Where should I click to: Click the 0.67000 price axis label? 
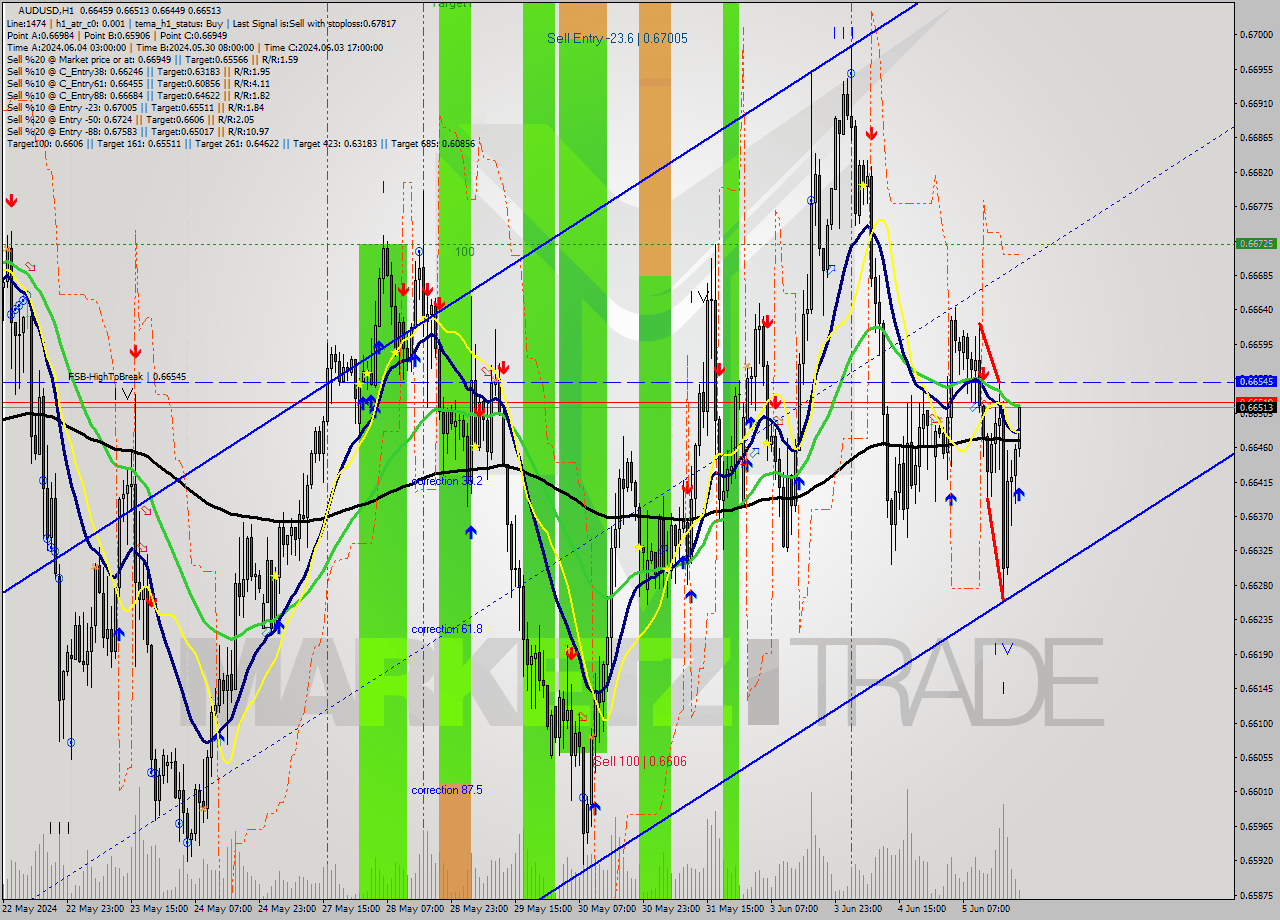pyautogui.click(x=1256, y=34)
